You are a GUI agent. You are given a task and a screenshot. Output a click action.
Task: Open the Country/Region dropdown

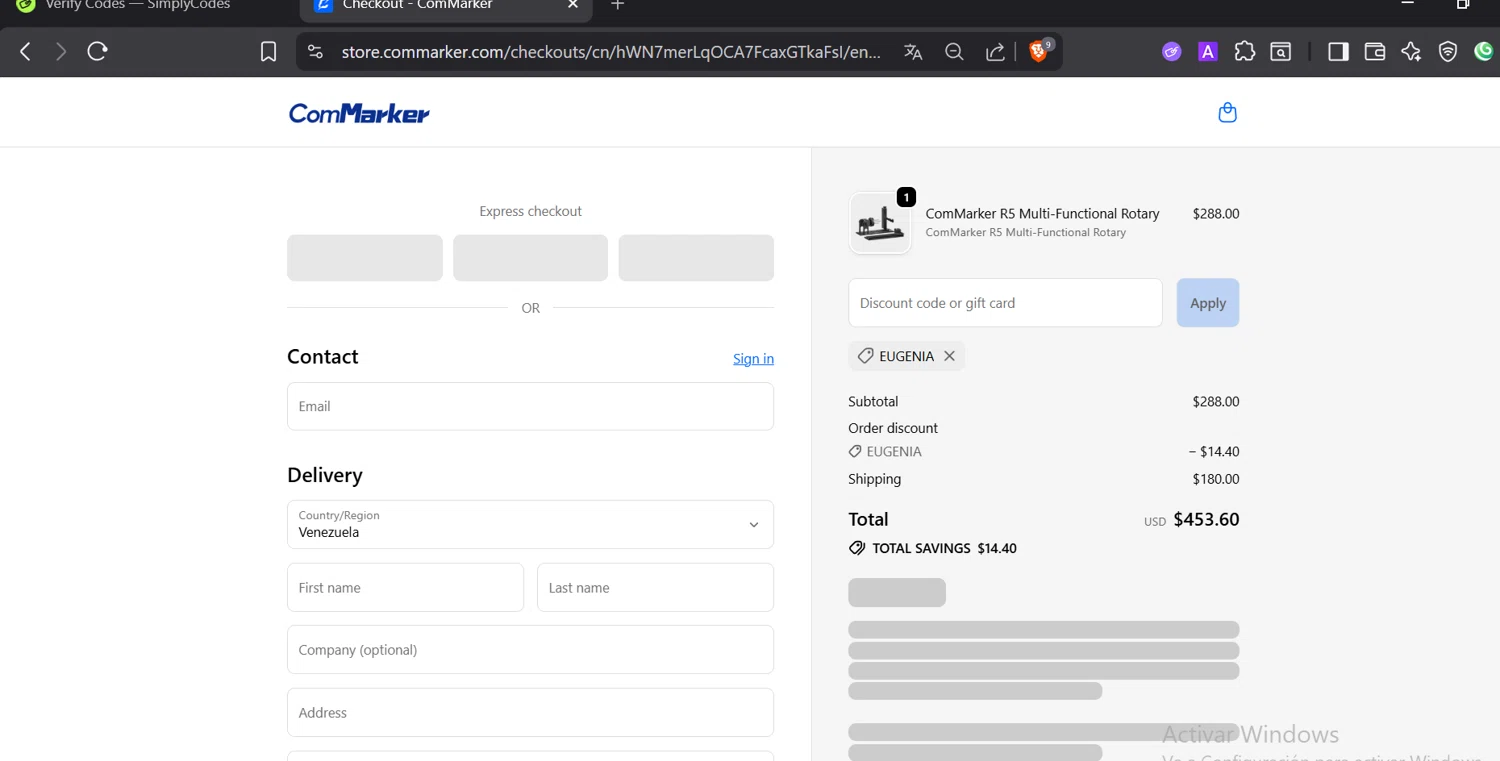530,524
